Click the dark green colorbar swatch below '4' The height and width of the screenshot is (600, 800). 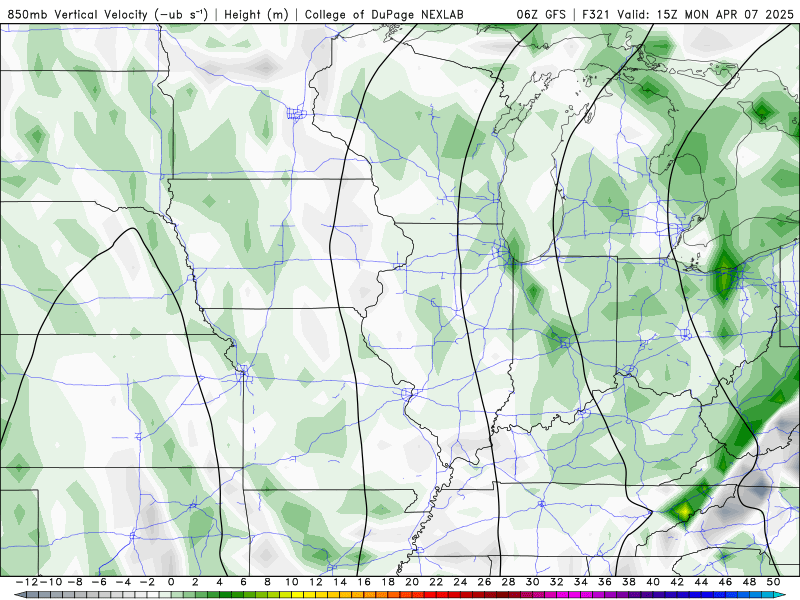[x=226, y=595]
